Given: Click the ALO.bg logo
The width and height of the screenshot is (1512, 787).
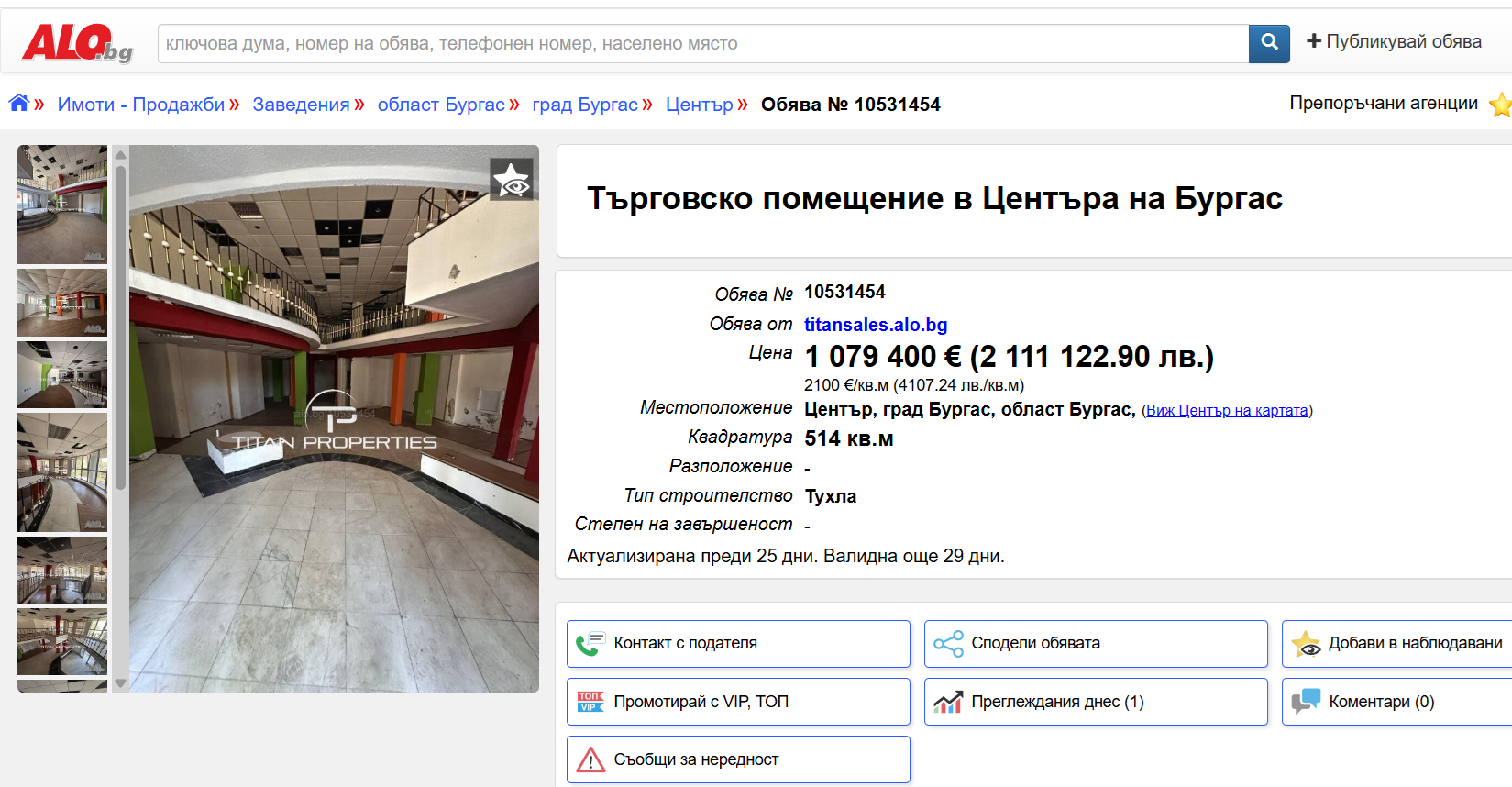Looking at the screenshot, I should coord(77,43).
